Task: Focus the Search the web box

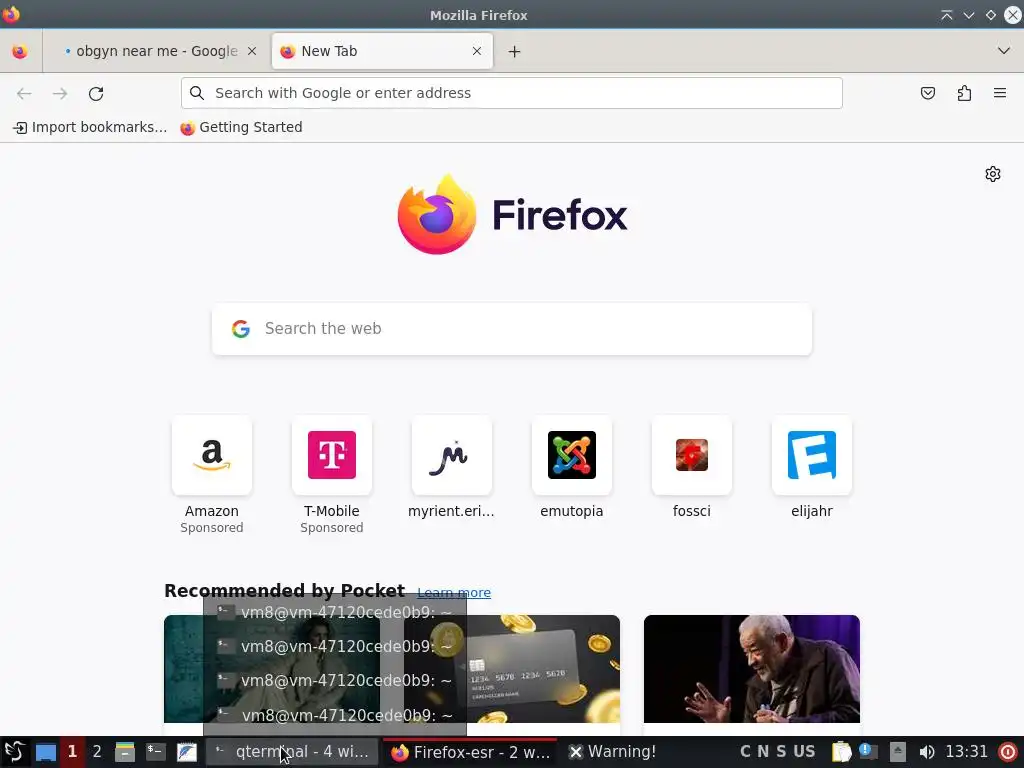Action: pos(512,329)
